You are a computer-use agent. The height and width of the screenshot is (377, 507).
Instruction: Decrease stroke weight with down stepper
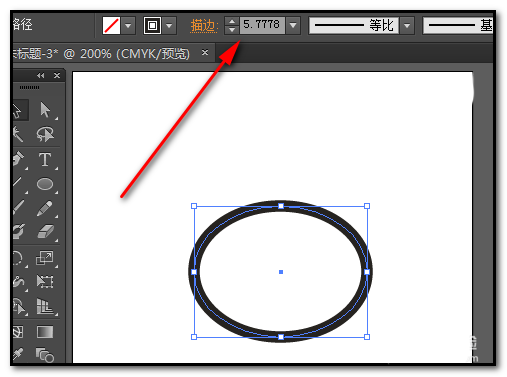pyautogui.click(x=232, y=30)
